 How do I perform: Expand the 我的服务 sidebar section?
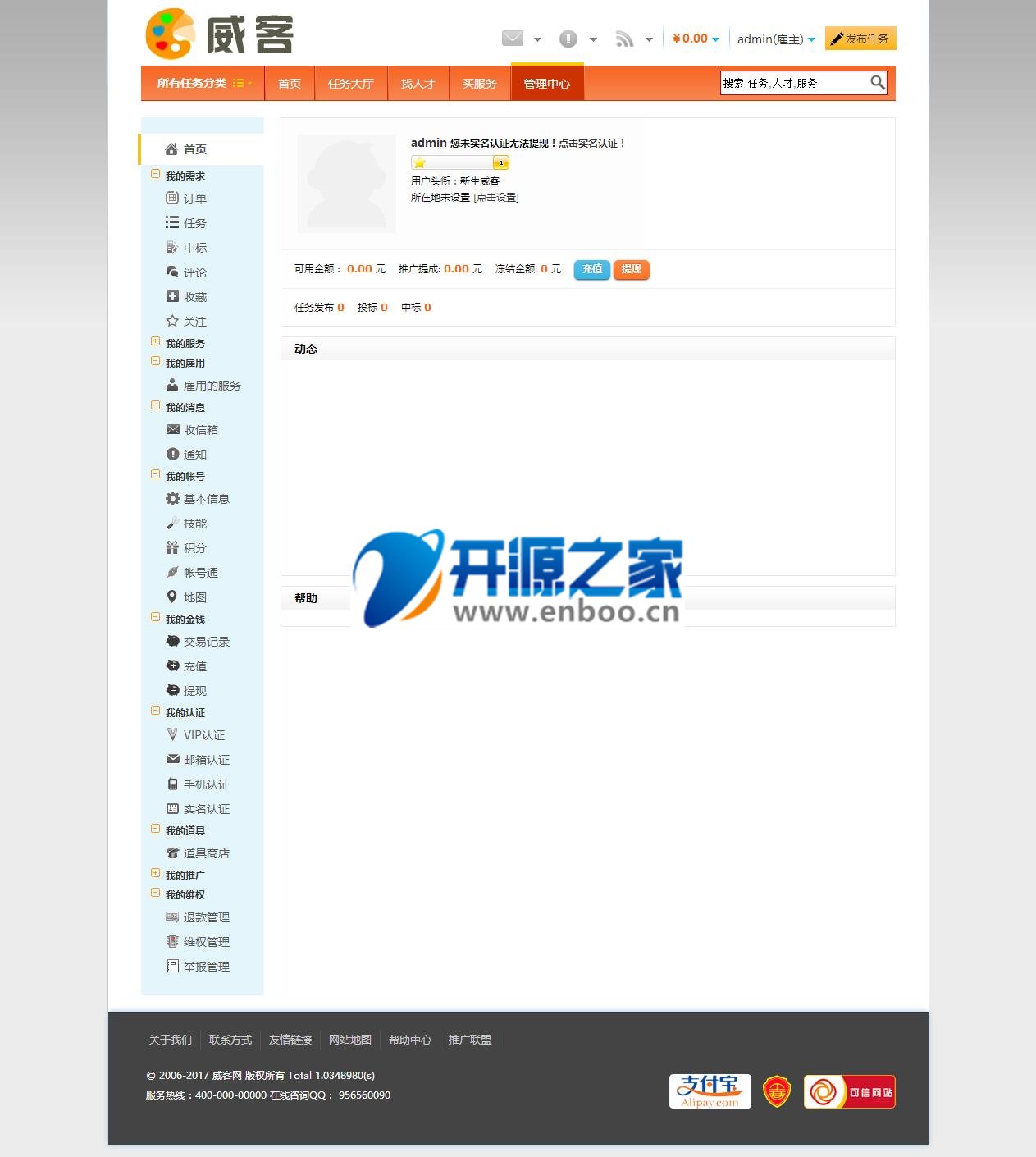[156, 341]
